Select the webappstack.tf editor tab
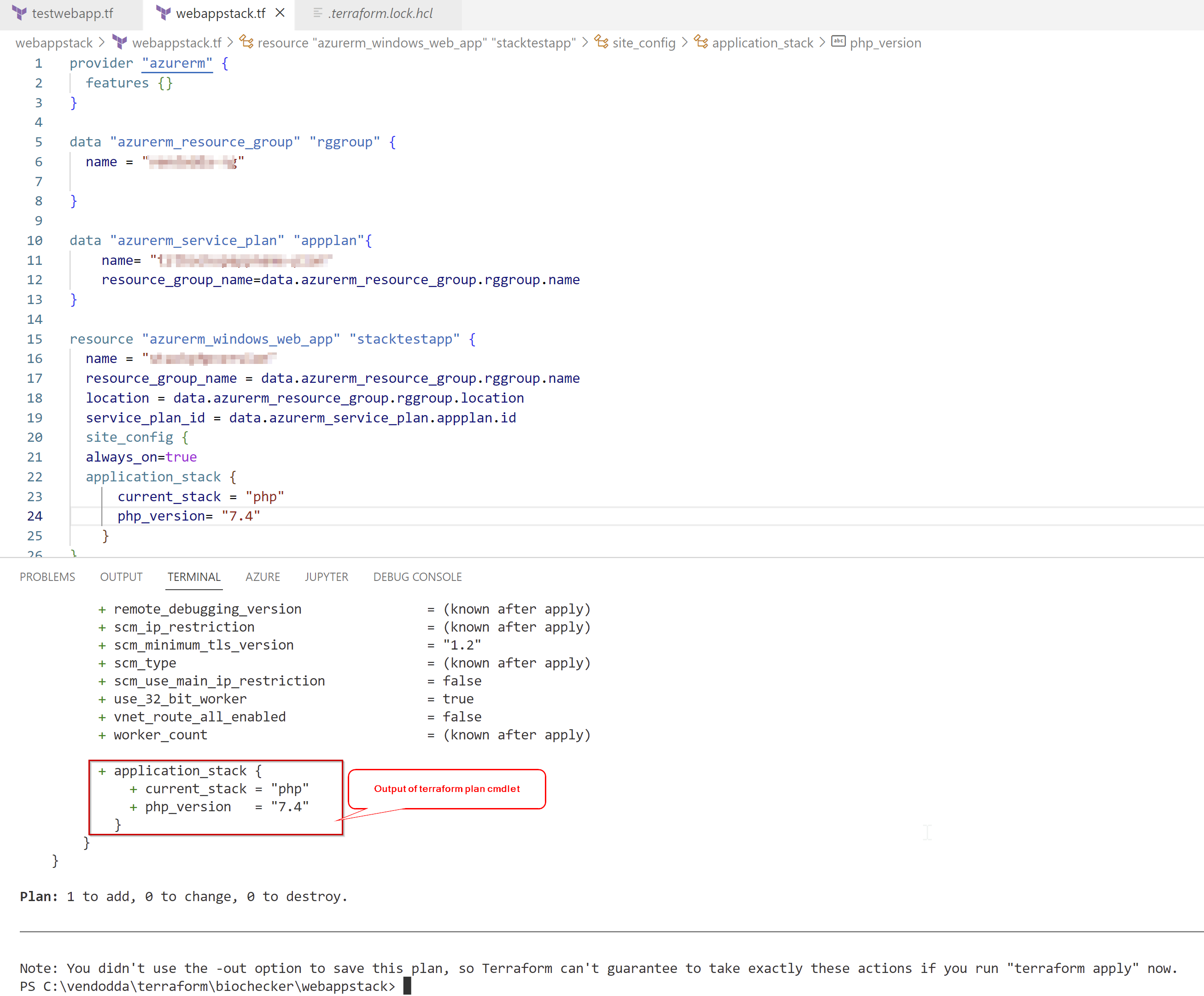Image resolution: width=1204 pixels, height=996 pixels. tap(220, 13)
